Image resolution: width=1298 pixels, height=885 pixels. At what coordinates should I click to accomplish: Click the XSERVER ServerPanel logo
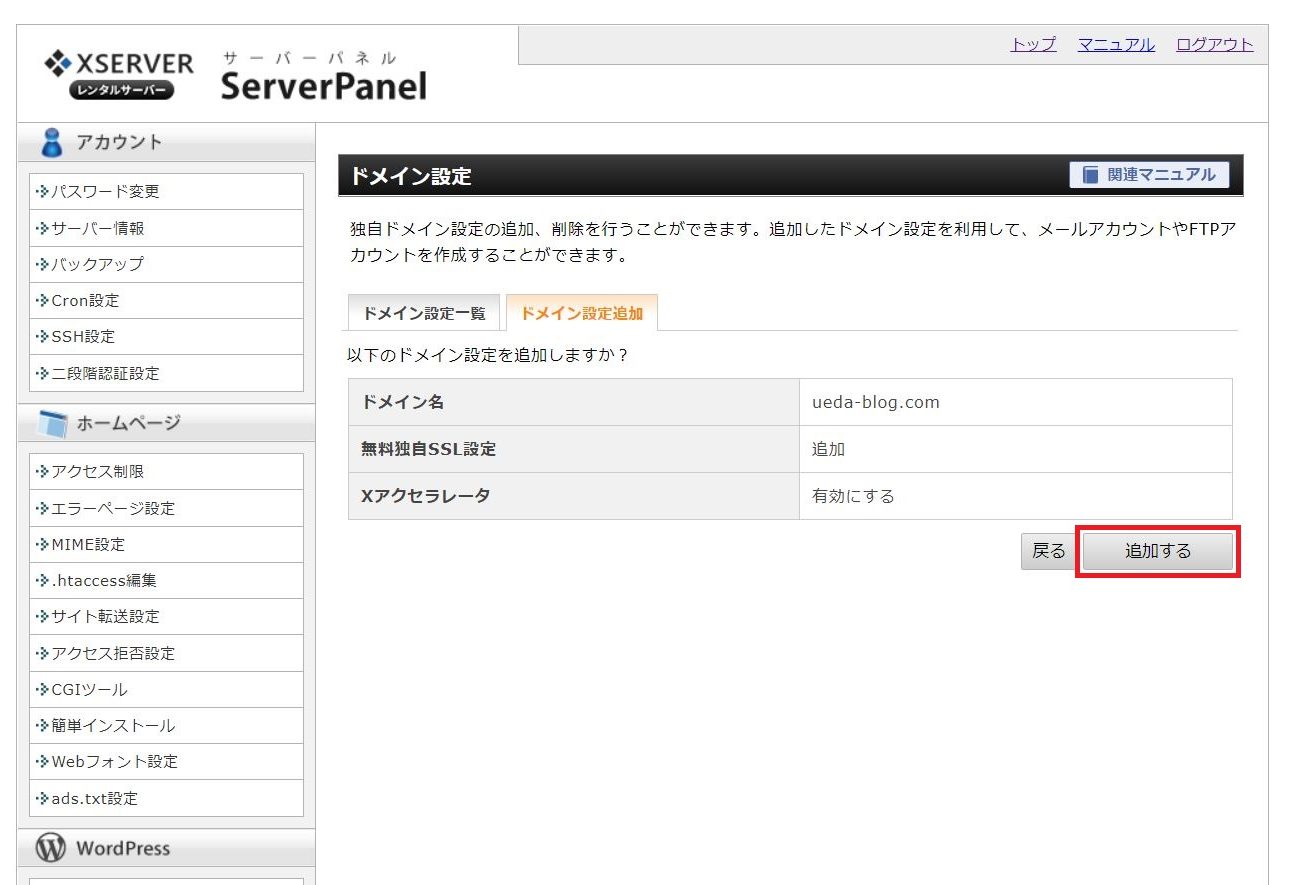(x=236, y=75)
